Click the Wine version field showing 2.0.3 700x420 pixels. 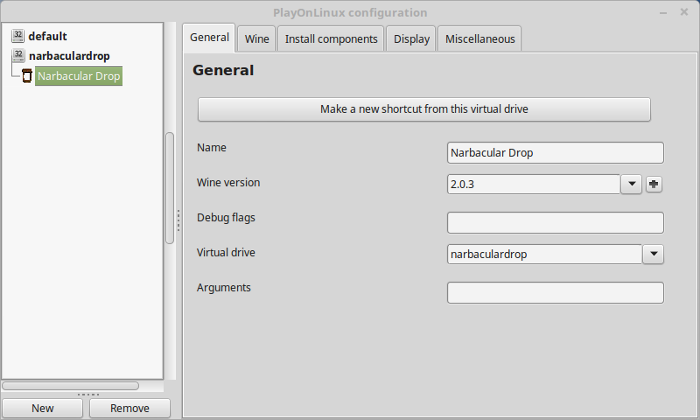[533, 184]
